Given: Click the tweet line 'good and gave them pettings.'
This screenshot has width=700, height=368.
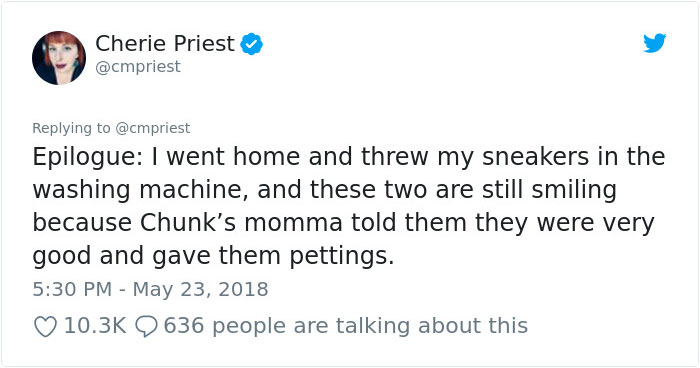Looking at the screenshot, I should click(213, 256).
